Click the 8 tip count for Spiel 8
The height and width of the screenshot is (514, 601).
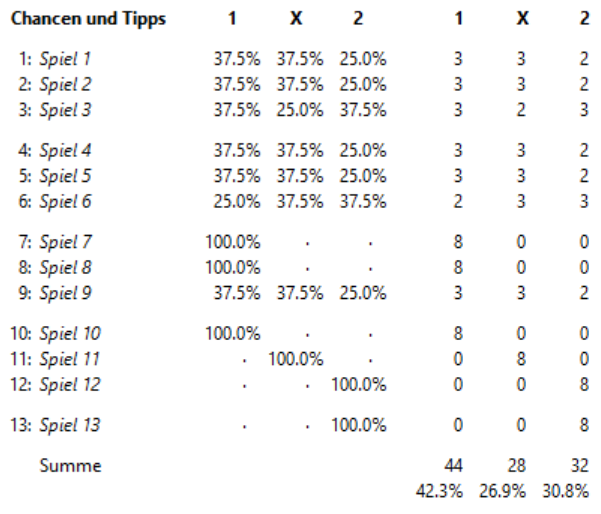point(458,268)
